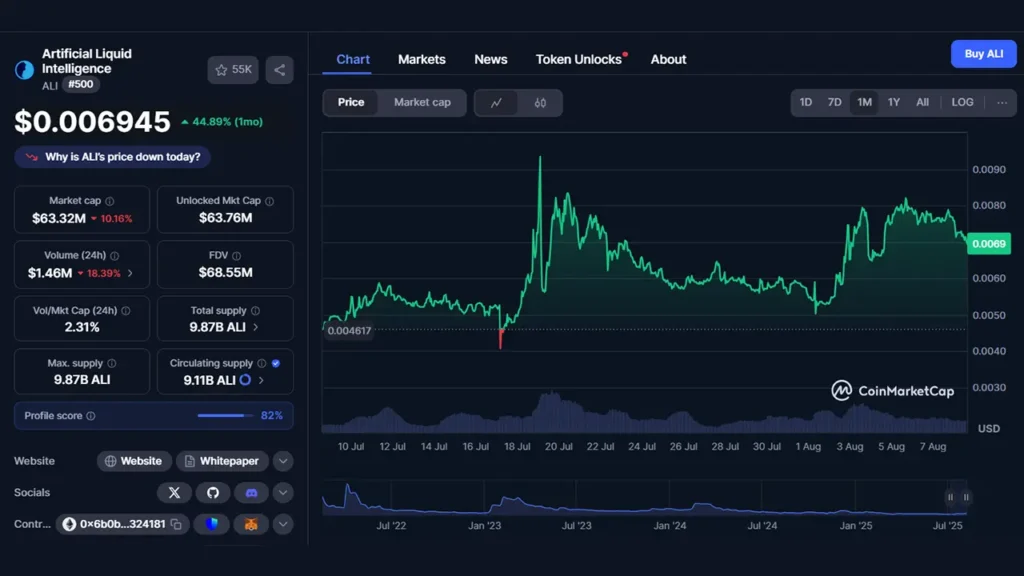Open the more options ellipsis on chart
The width and height of the screenshot is (1024, 576).
coord(1002,103)
